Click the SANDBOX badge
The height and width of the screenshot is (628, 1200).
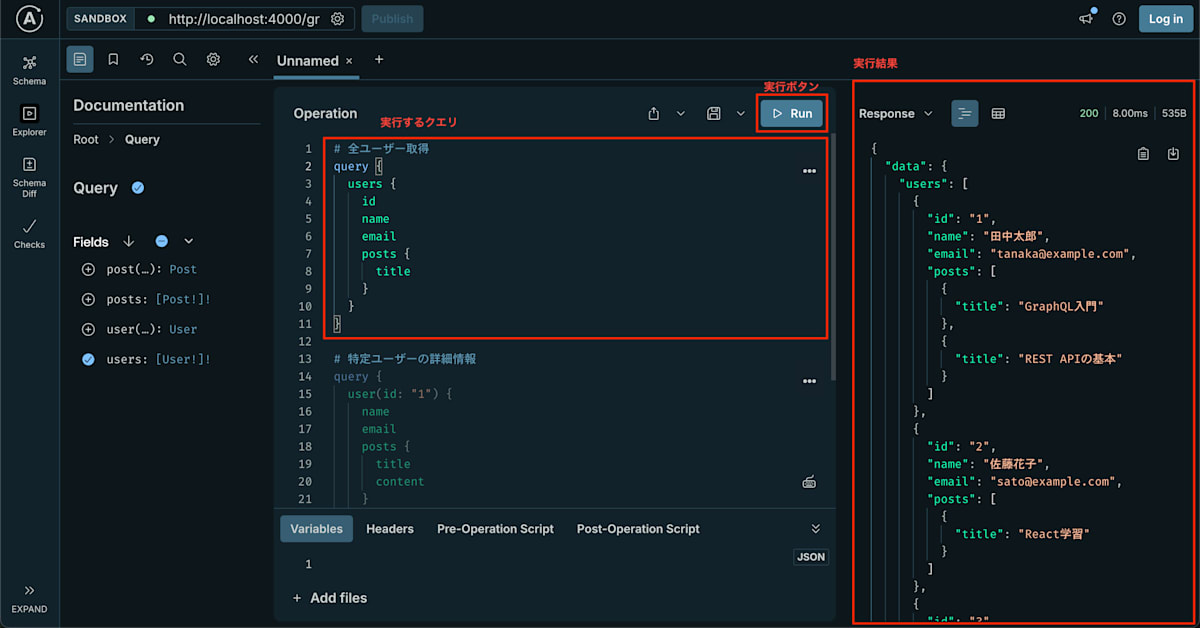tap(100, 19)
